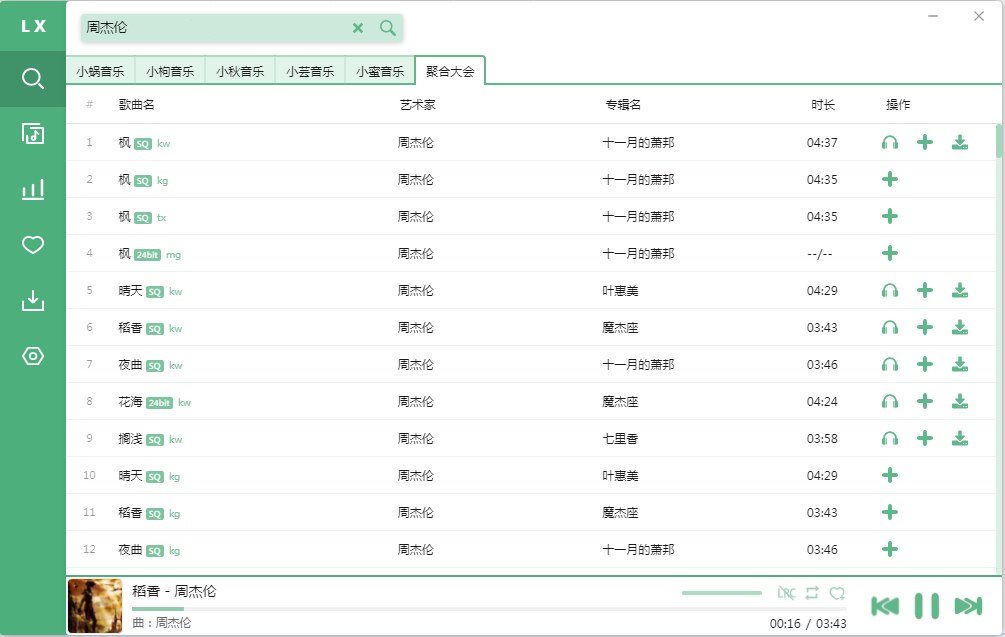Screen dimensions: 1005x637
Task: Switch to the 小蜗音乐 source tab
Action: coord(100,71)
